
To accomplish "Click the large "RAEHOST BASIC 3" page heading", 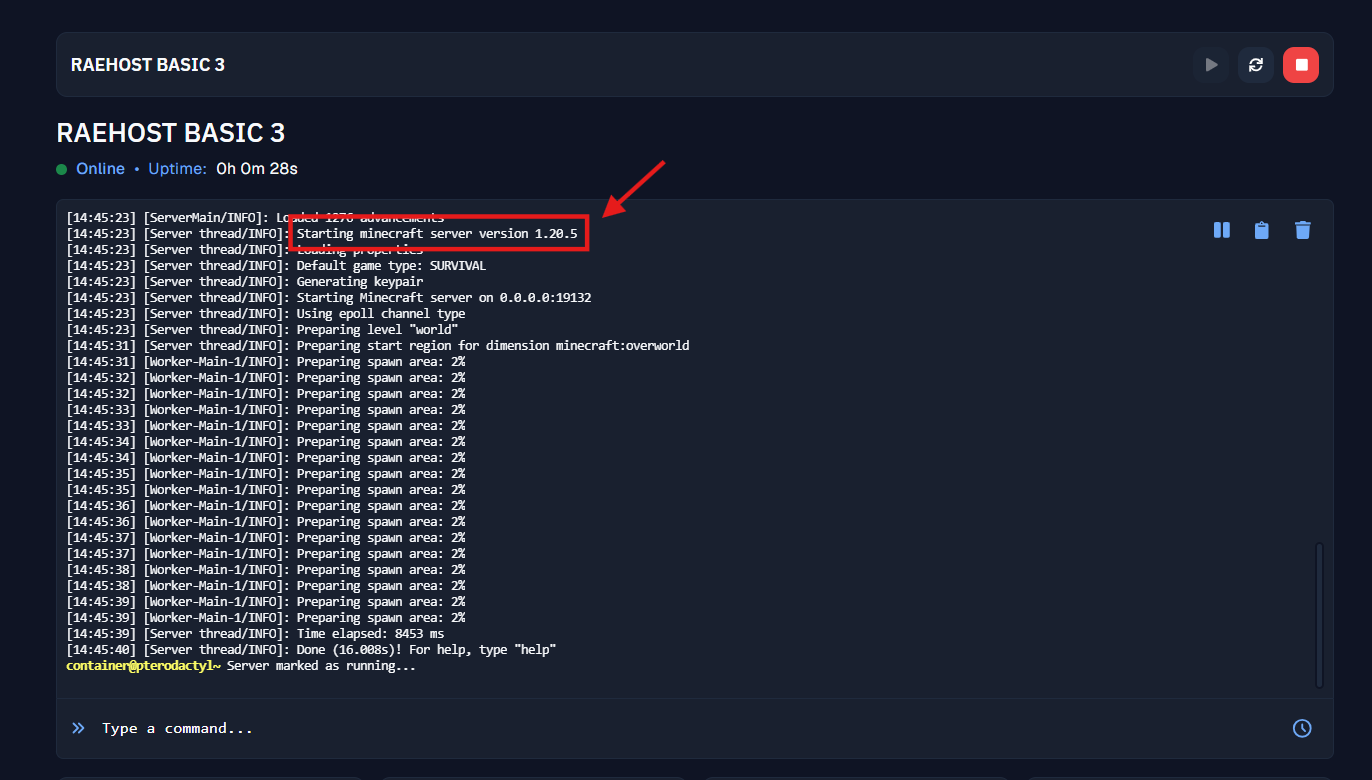I will [x=171, y=133].
